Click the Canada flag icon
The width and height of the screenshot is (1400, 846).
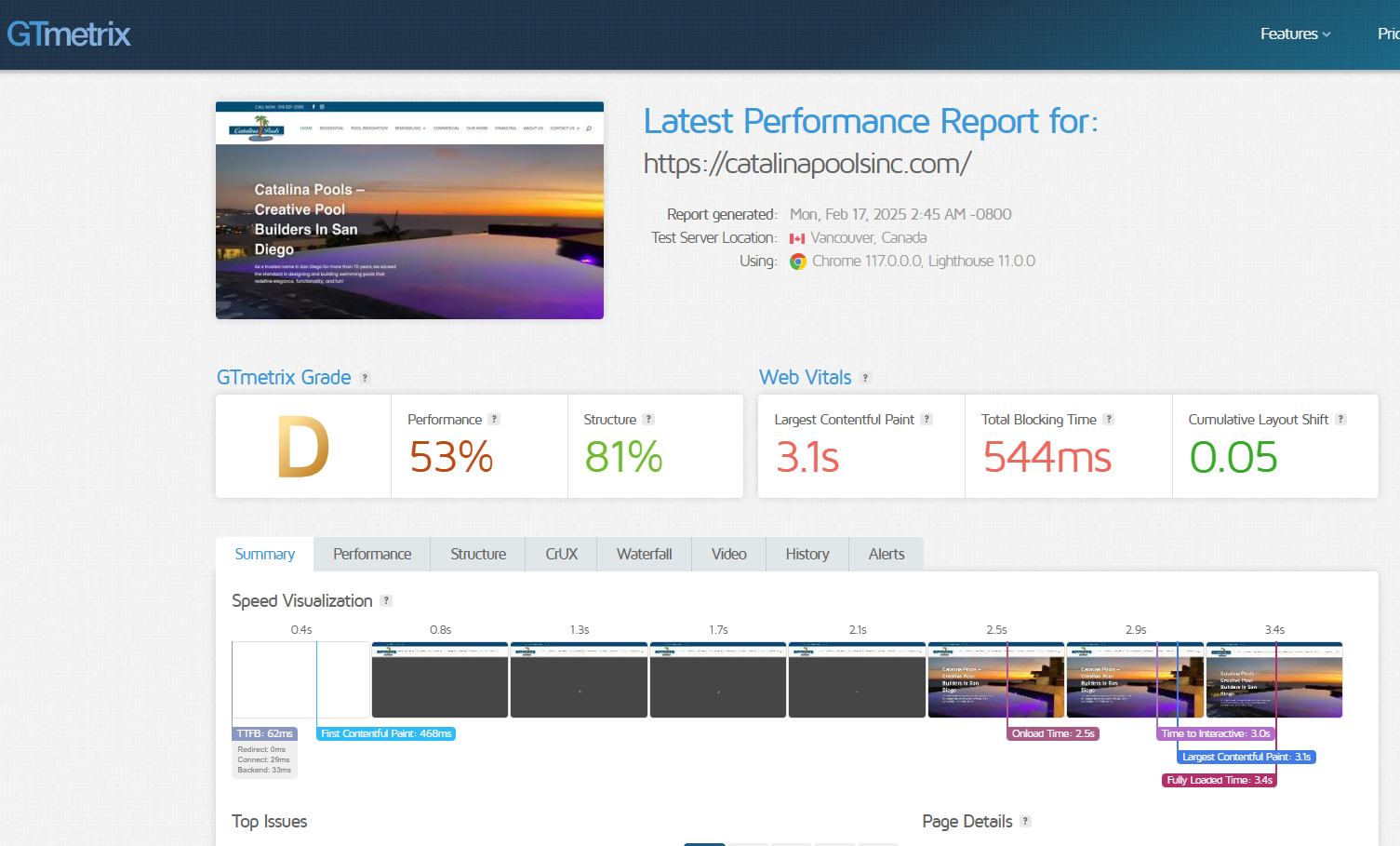coord(797,239)
